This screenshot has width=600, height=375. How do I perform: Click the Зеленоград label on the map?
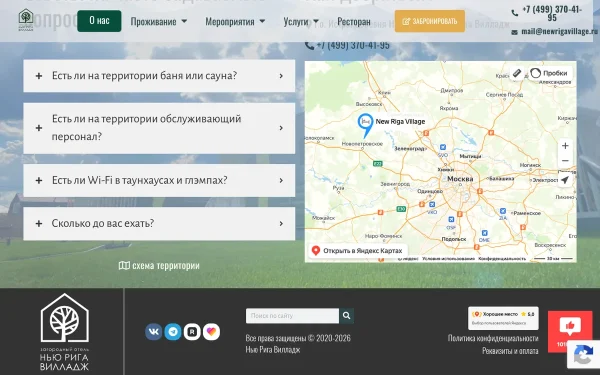point(409,148)
